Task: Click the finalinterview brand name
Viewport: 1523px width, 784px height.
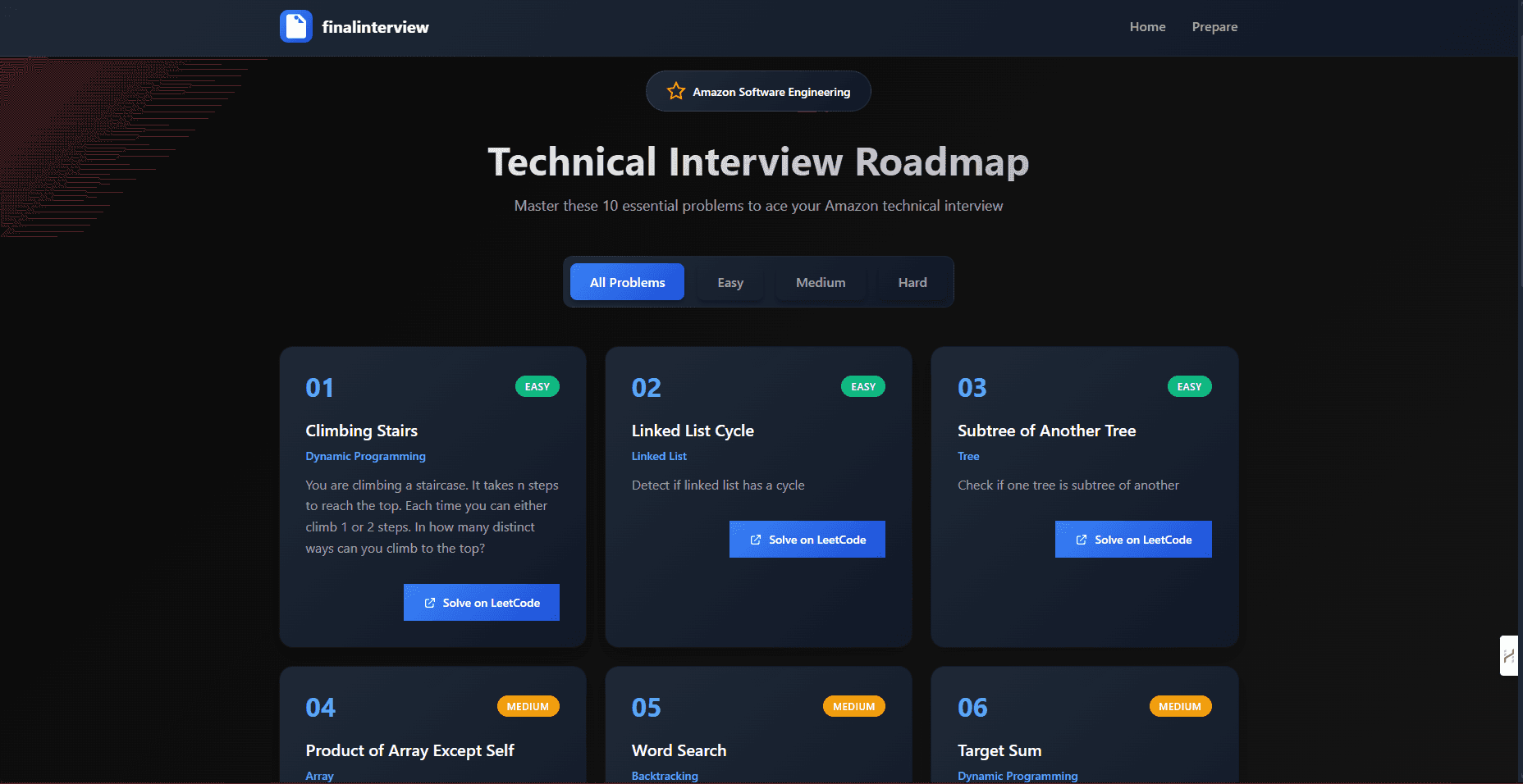Action: [375, 27]
